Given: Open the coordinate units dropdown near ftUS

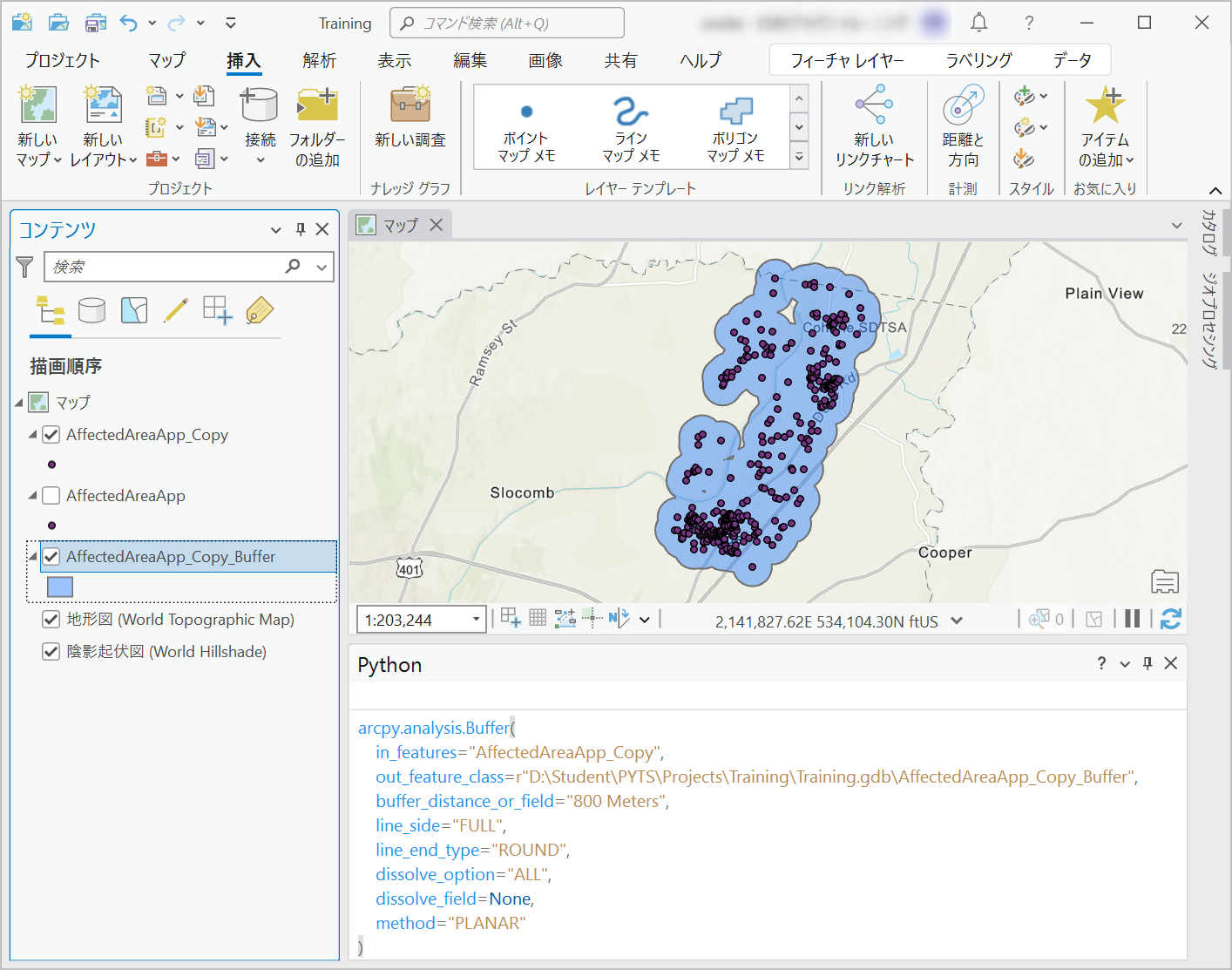Looking at the screenshot, I should click(957, 621).
